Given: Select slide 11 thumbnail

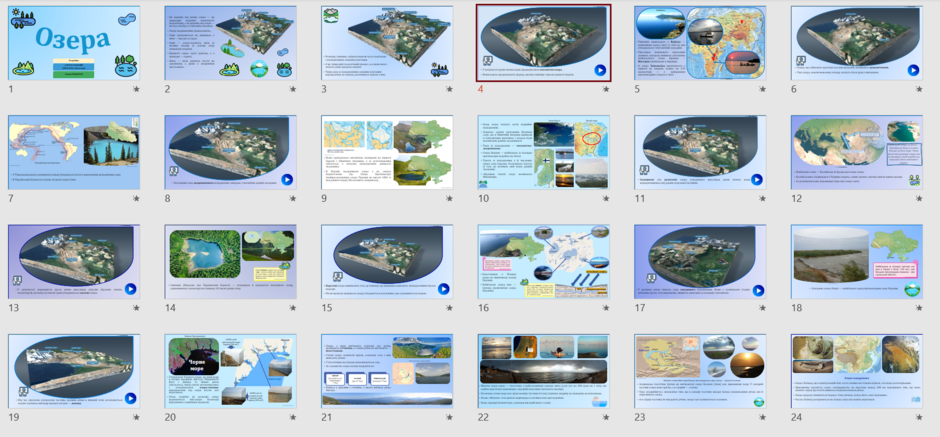Looking at the screenshot, I should pos(700,152).
